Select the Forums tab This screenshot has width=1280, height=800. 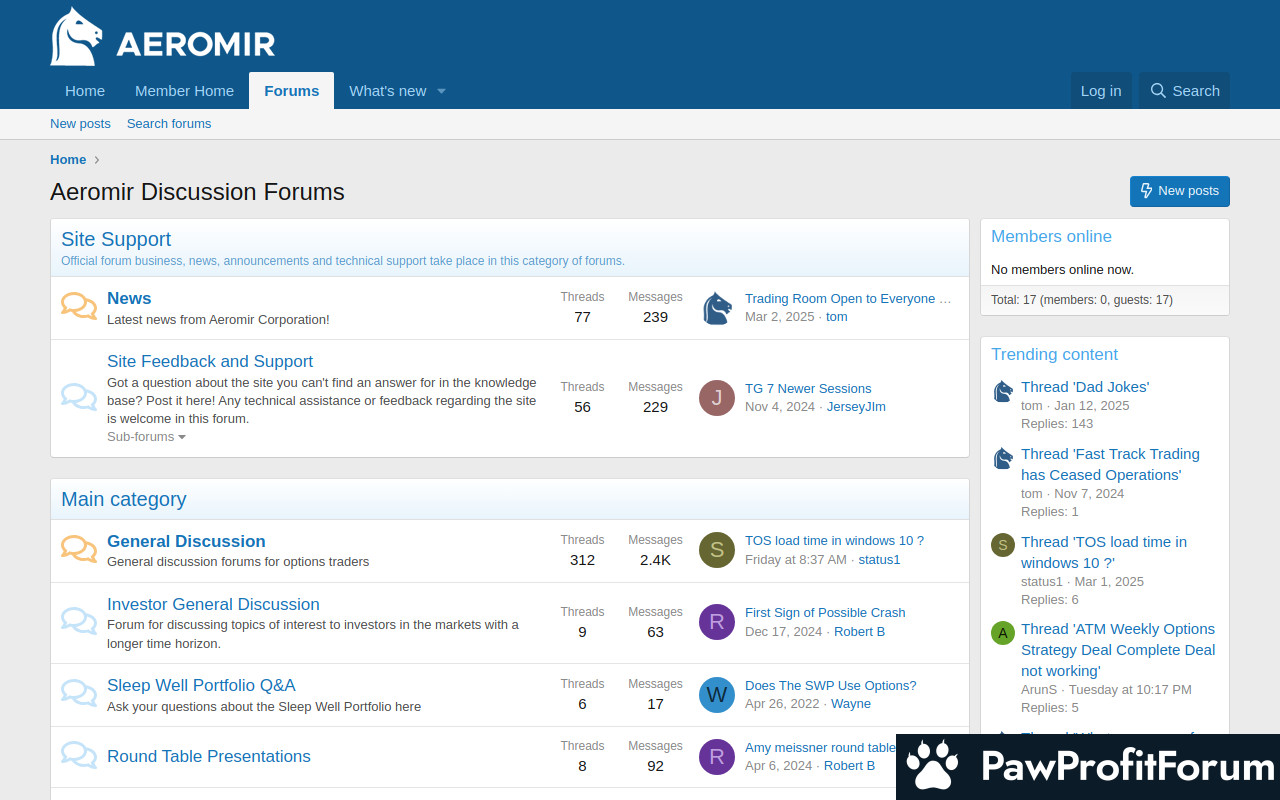pos(292,91)
